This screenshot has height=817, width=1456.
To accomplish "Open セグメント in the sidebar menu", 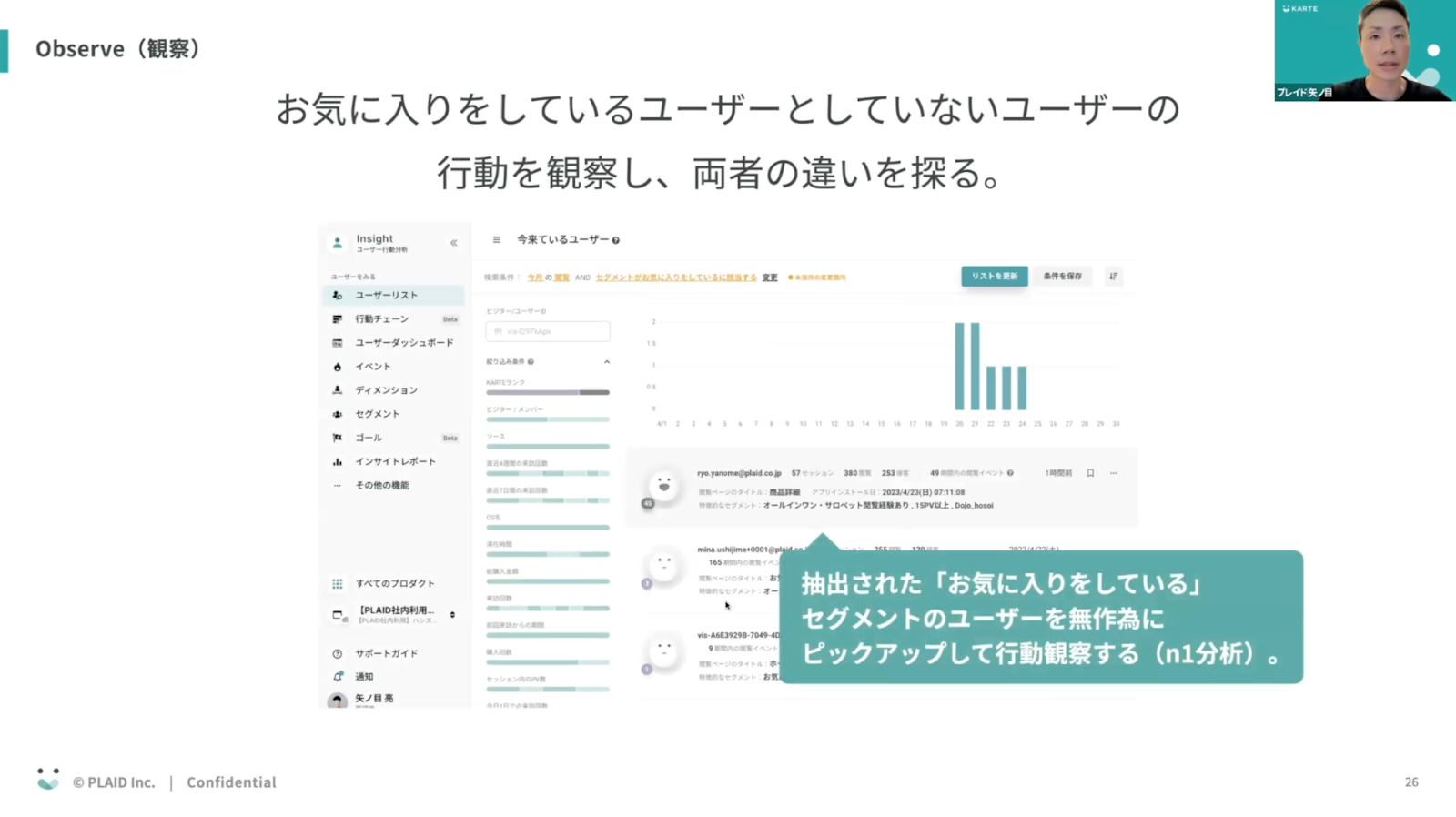I will click(377, 414).
